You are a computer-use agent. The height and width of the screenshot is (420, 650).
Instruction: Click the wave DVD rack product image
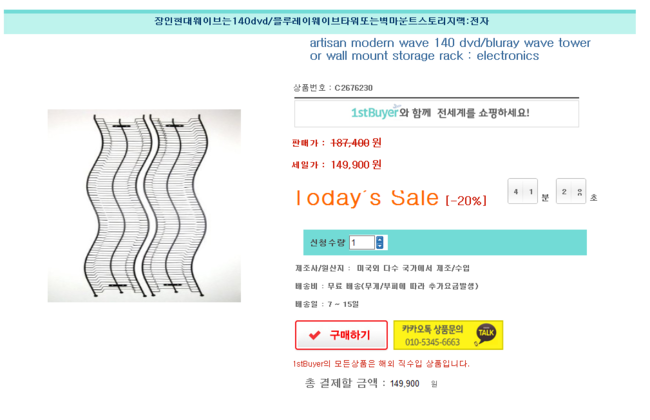[144, 205]
